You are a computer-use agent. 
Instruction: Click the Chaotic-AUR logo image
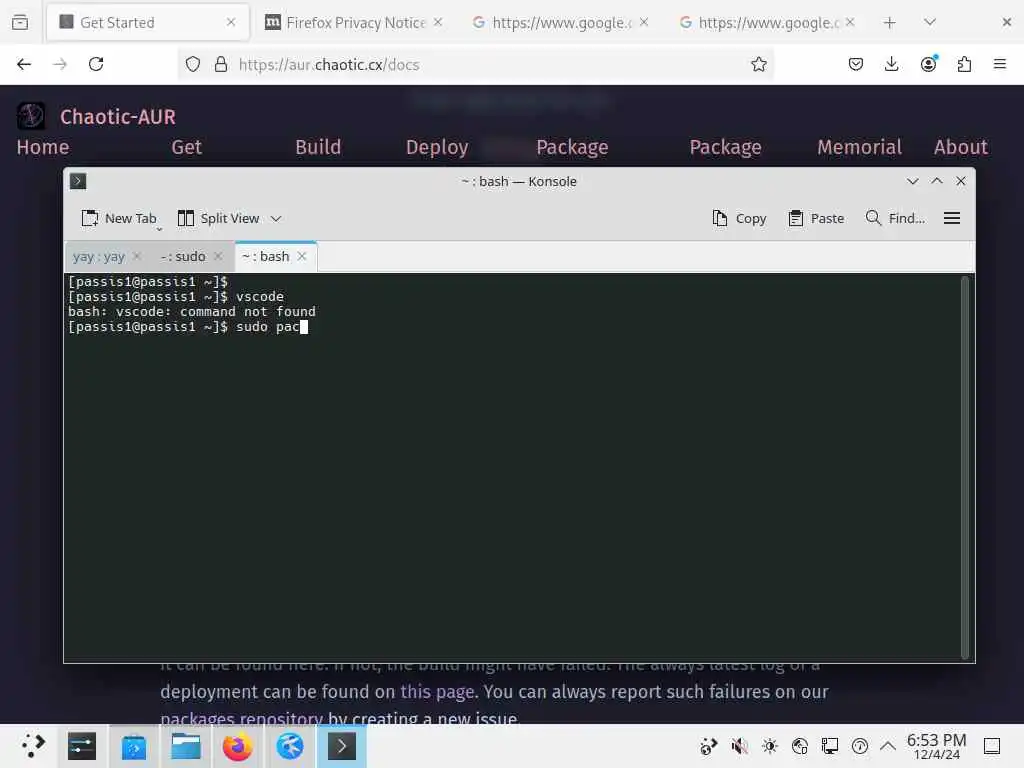pyautogui.click(x=31, y=116)
